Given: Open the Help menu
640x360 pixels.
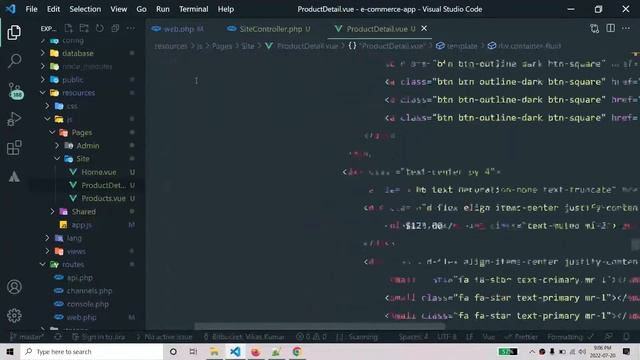Looking at the screenshot, I should tap(226, 9).
